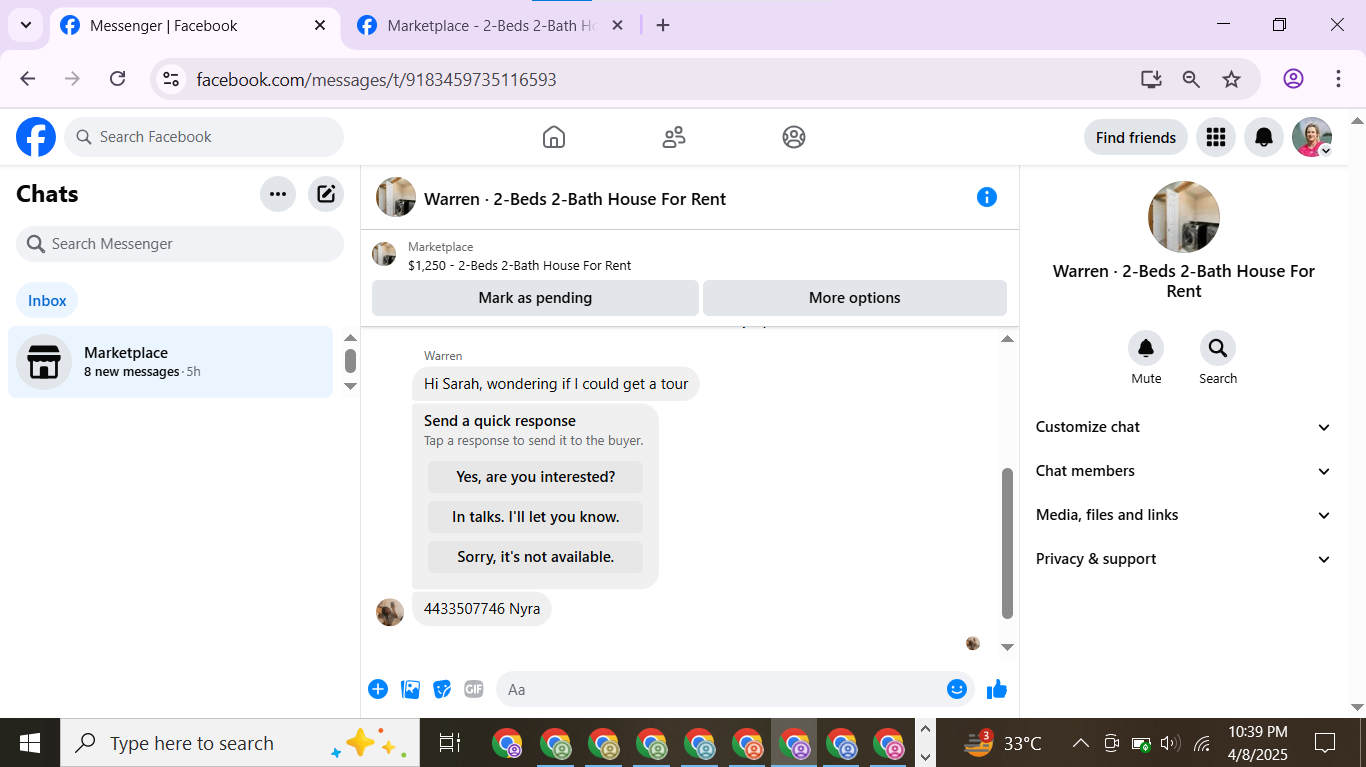This screenshot has width=1366, height=767.
Task: Send "Sorry, it's not available." response
Action: [535, 557]
